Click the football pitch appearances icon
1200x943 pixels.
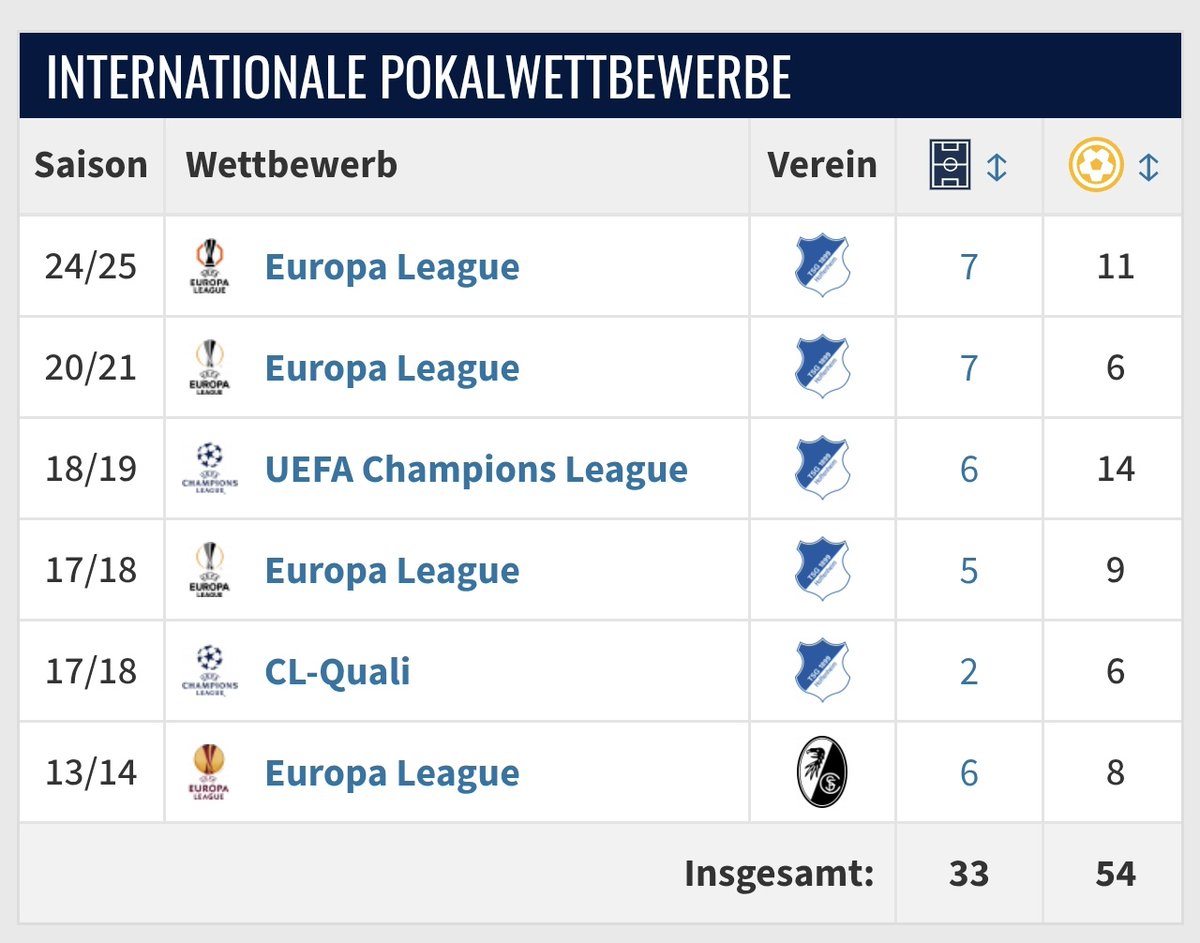click(x=950, y=166)
